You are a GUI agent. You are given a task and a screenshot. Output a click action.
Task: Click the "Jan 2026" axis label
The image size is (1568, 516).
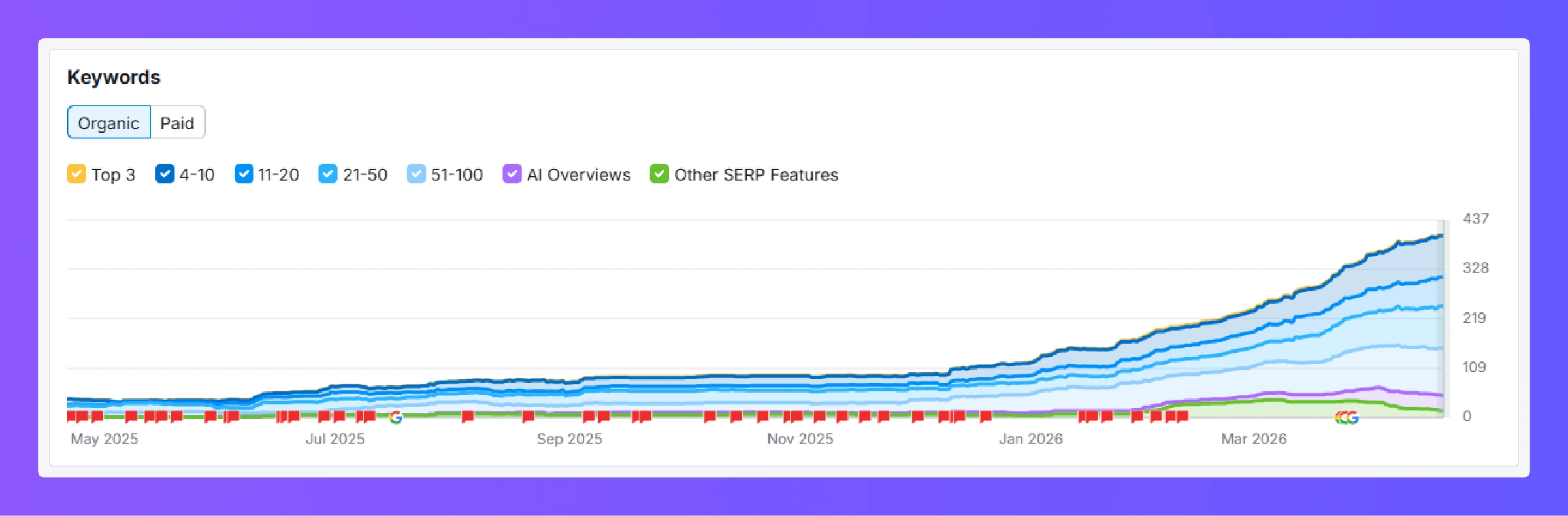pyautogui.click(x=1031, y=439)
